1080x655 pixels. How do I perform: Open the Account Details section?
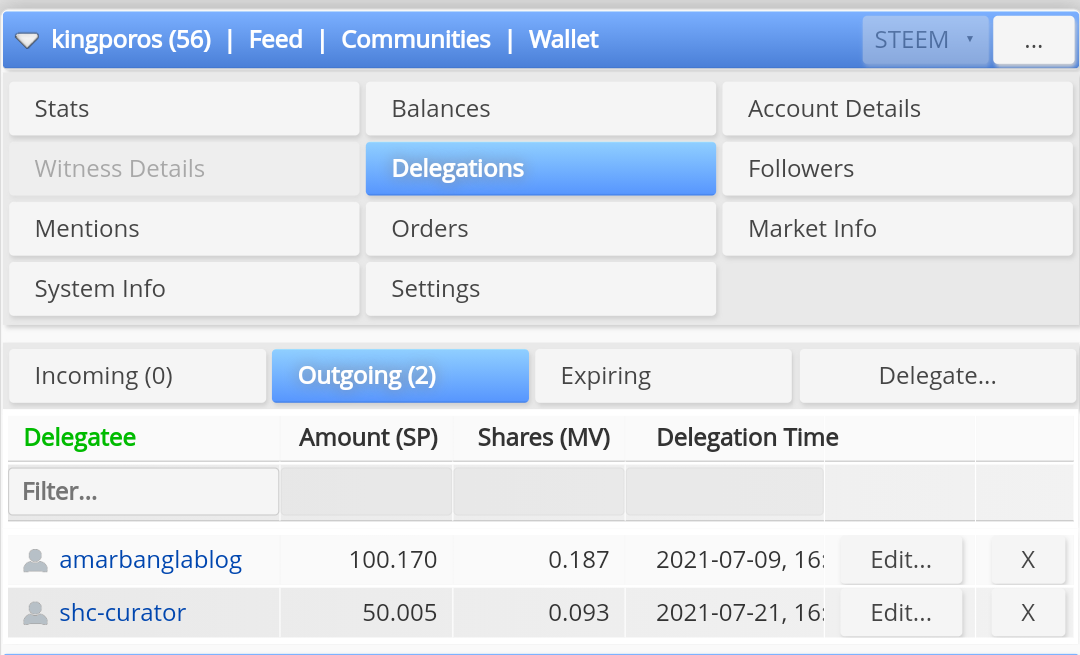pos(897,109)
